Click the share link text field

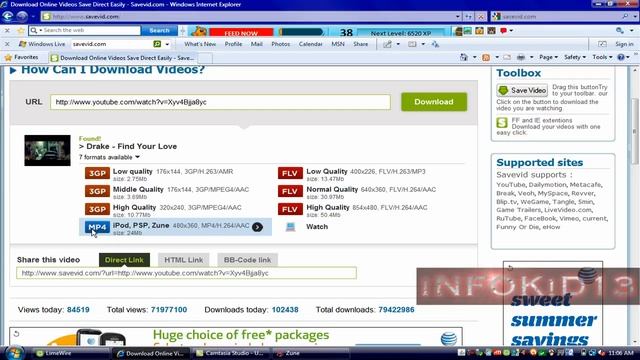[x=187, y=273]
